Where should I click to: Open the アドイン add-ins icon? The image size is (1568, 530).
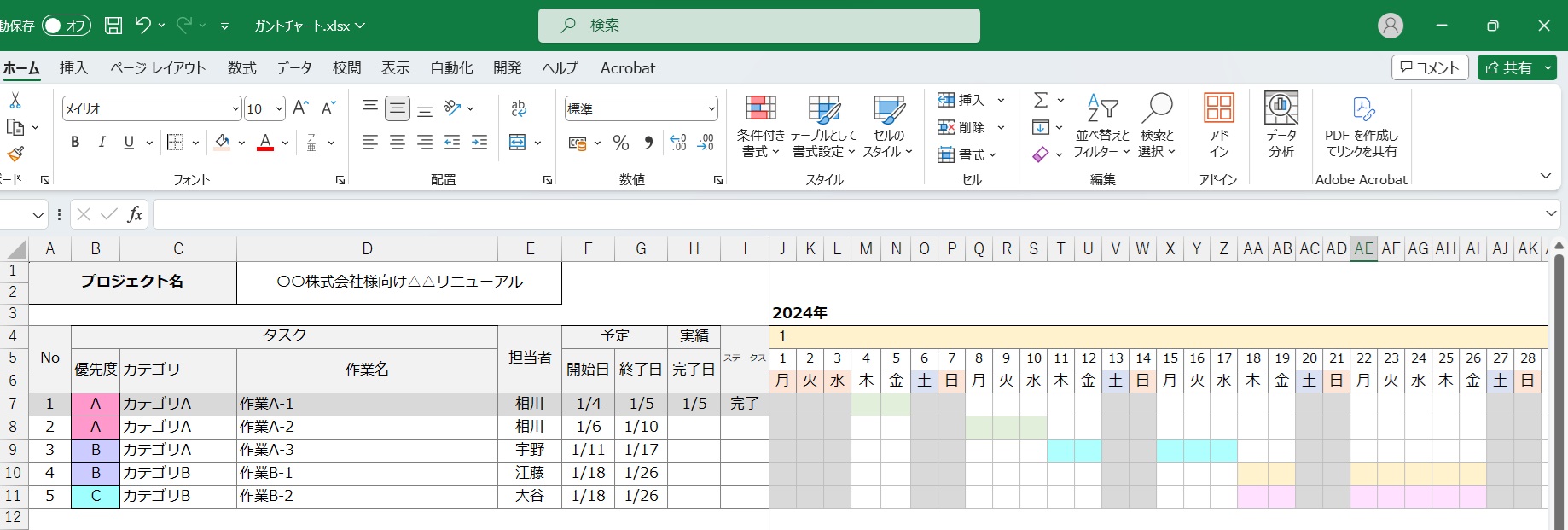[1219, 125]
